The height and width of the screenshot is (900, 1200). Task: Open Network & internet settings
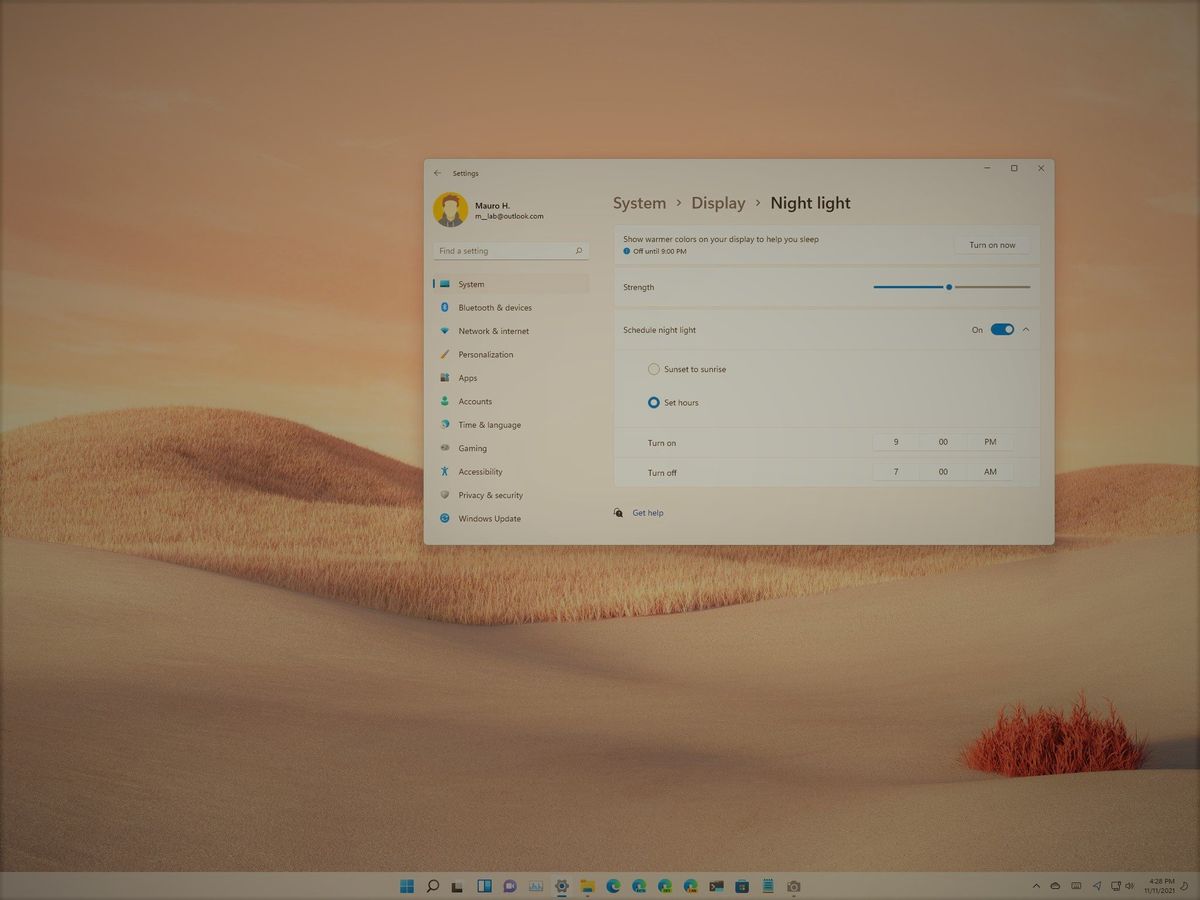click(511, 331)
